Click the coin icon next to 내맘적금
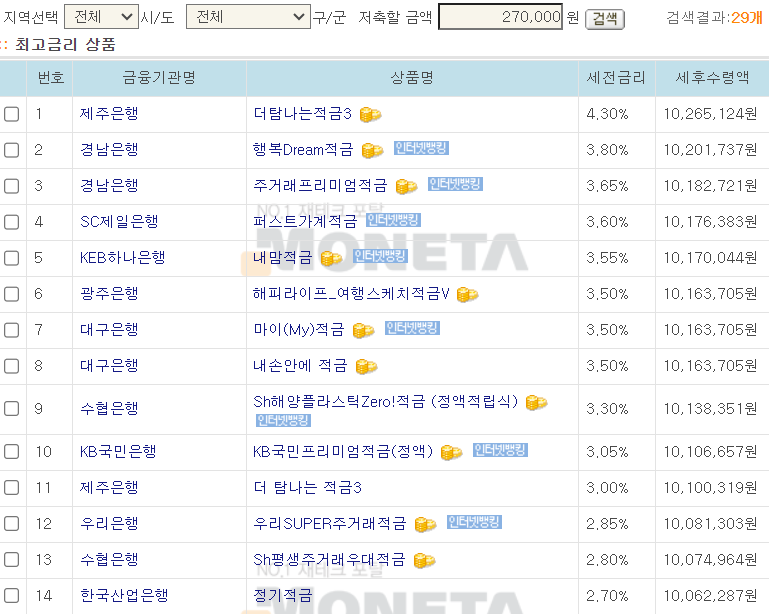This screenshot has width=769, height=614. 331,258
